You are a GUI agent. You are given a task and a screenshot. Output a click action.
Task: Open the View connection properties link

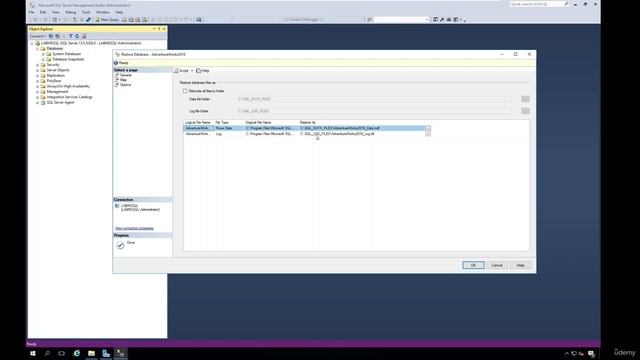point(134,228)
